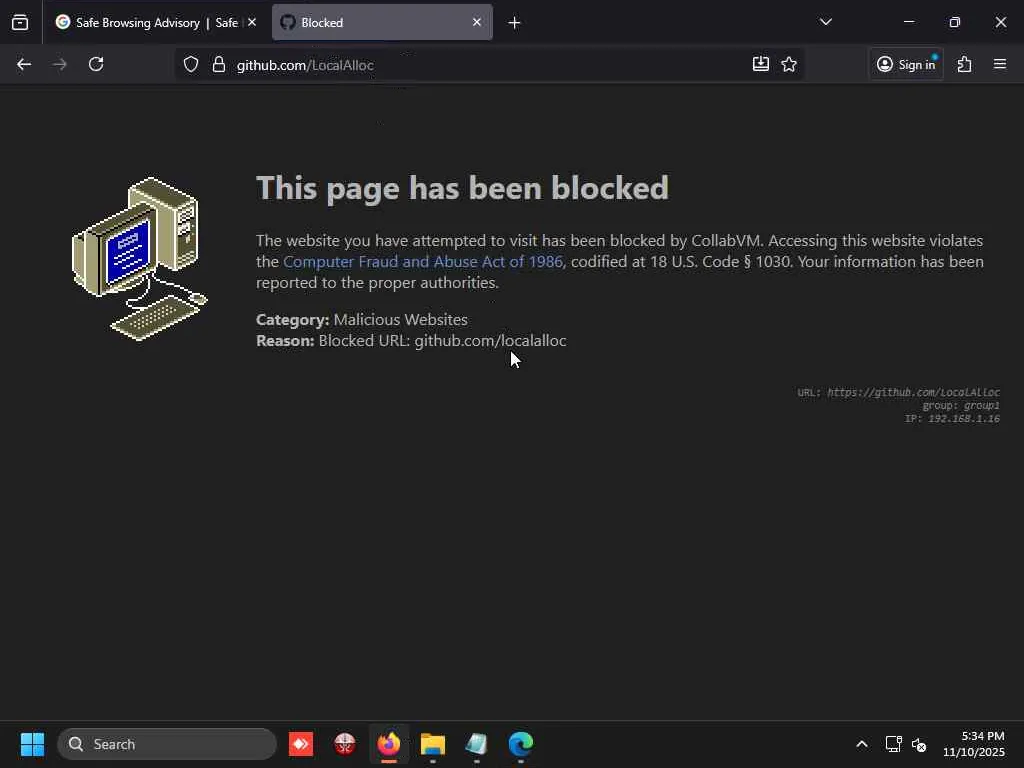This screenshot has width=1024, height=768.
Task: Close the Blocked tab
Action: [x=477, y=22]
